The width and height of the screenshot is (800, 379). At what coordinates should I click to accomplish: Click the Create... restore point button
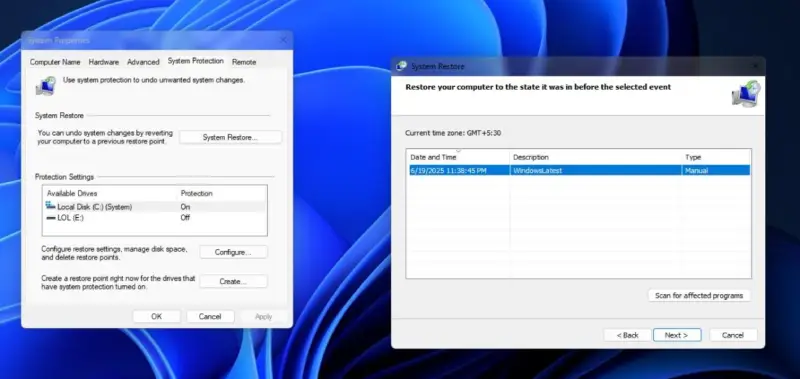click(233, 281)
